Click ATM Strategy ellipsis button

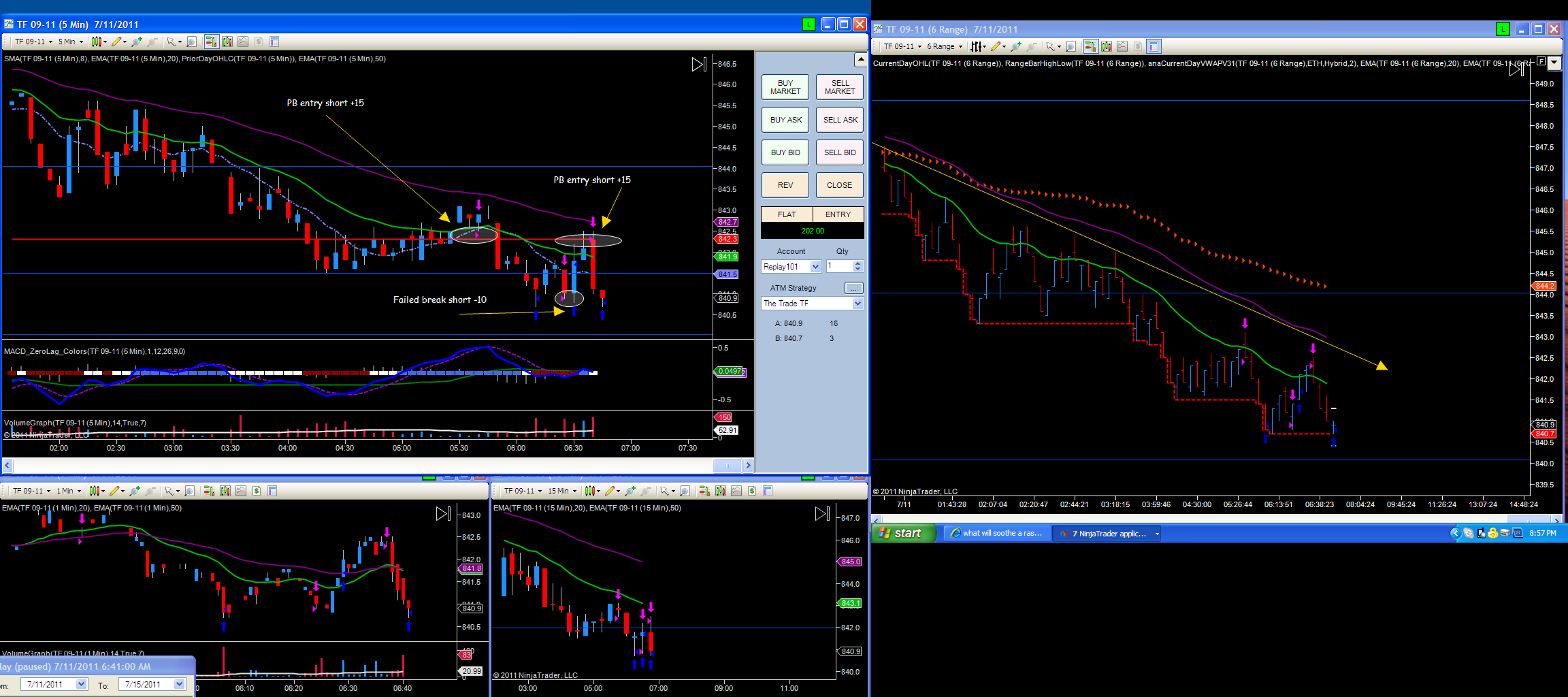coord(853,289)
